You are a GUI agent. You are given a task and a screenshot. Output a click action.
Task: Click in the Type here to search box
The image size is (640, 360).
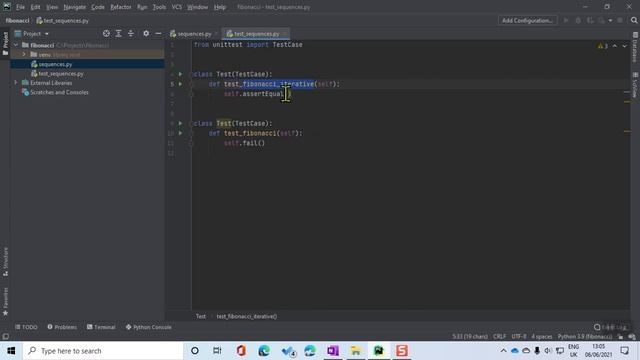click(x=103, y=351)
